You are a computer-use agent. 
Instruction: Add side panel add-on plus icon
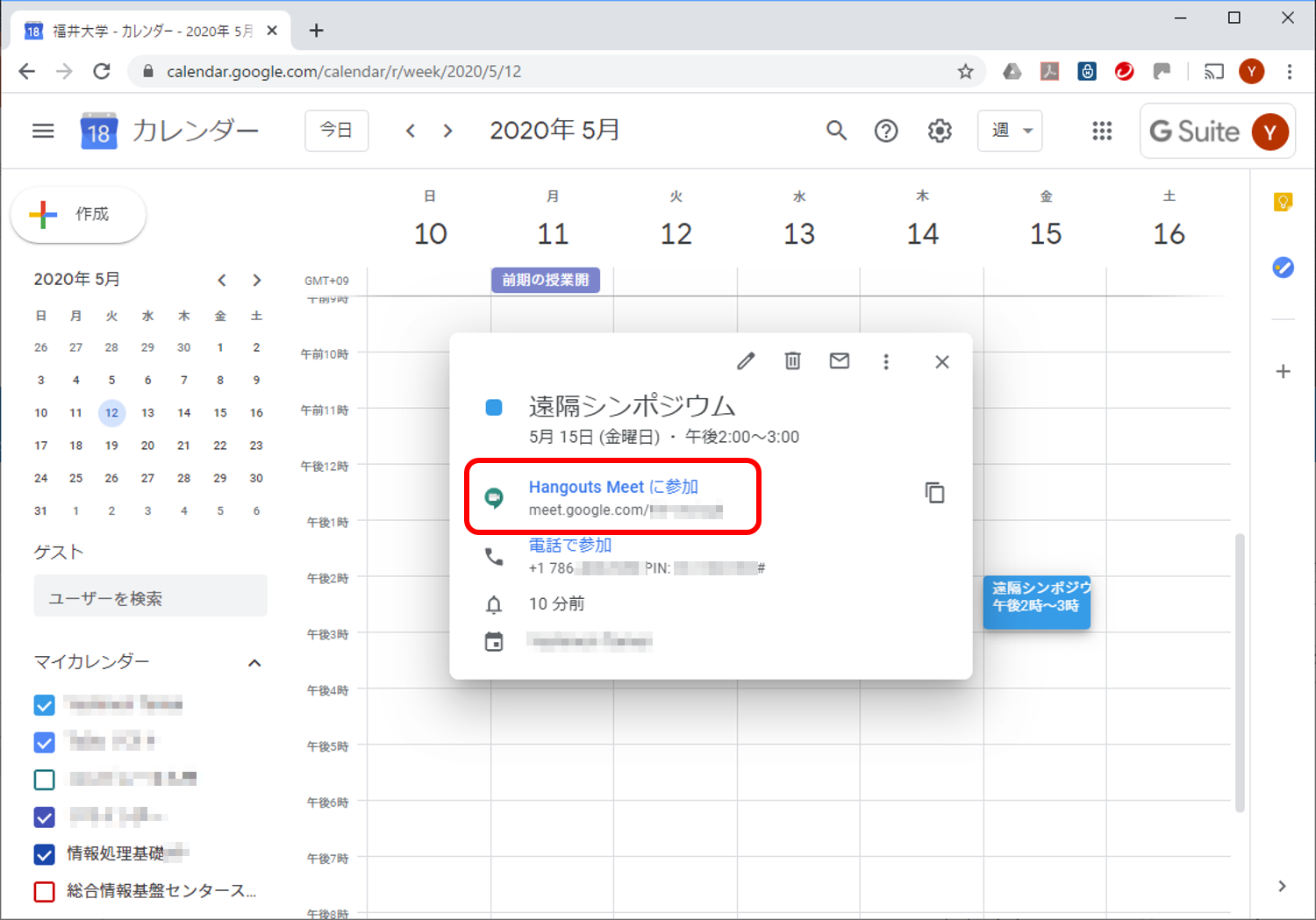pyautogui.click(x=1283, y=372)
